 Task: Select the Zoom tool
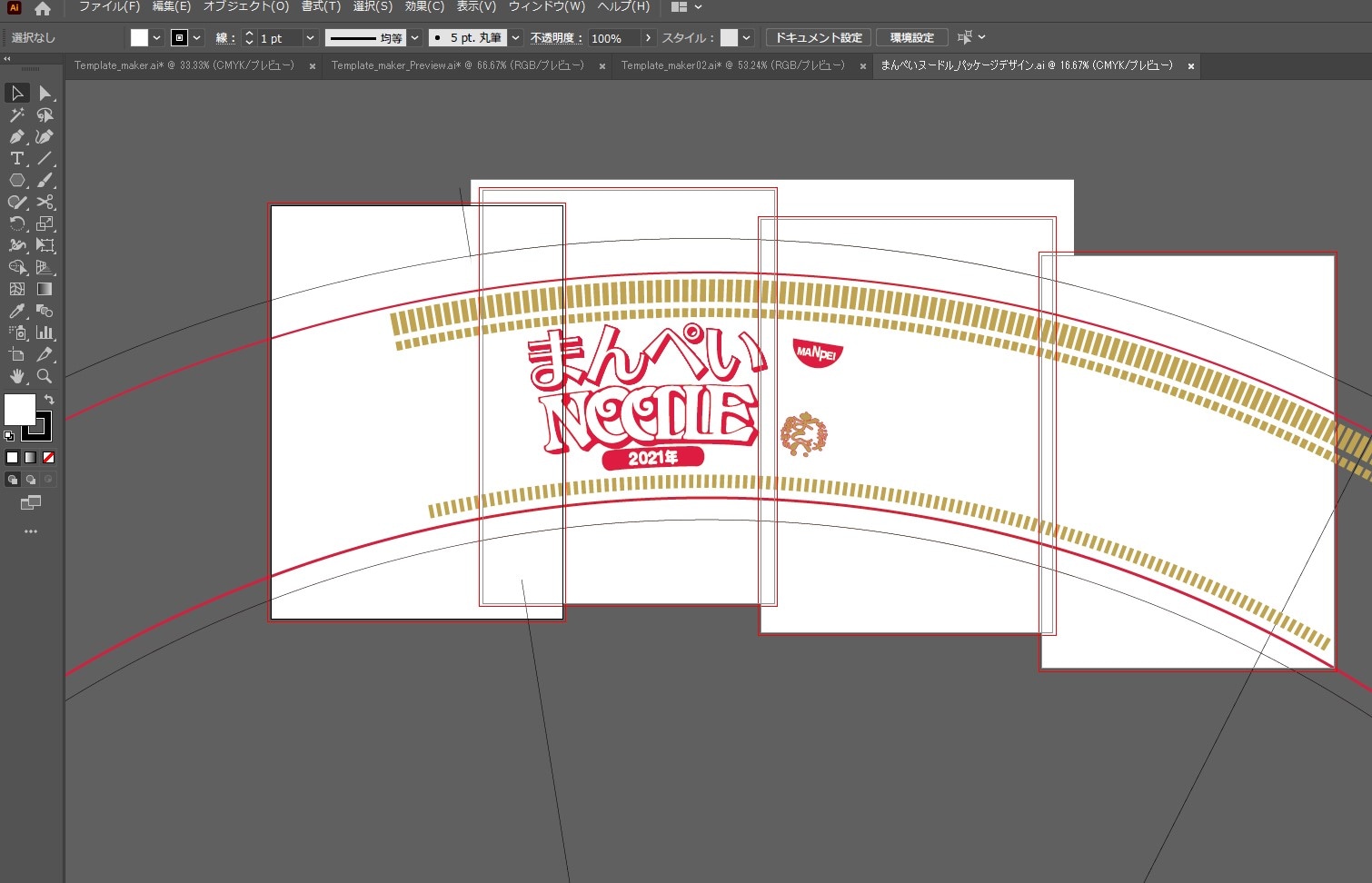coord(45,376)
